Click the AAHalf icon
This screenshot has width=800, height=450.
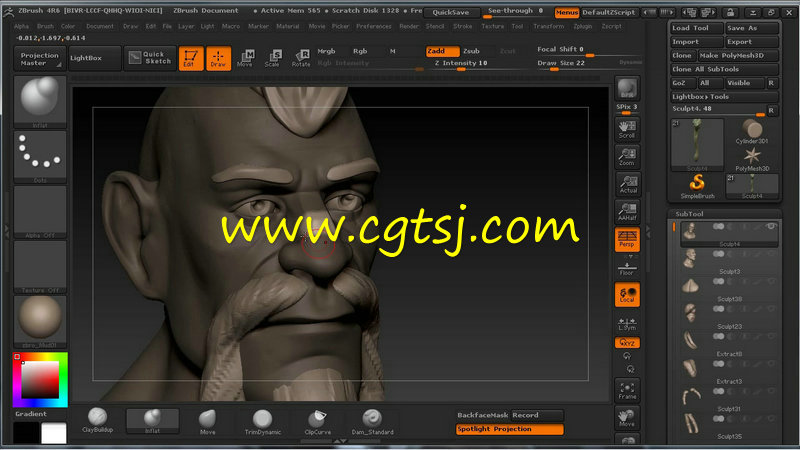point(627,212)
